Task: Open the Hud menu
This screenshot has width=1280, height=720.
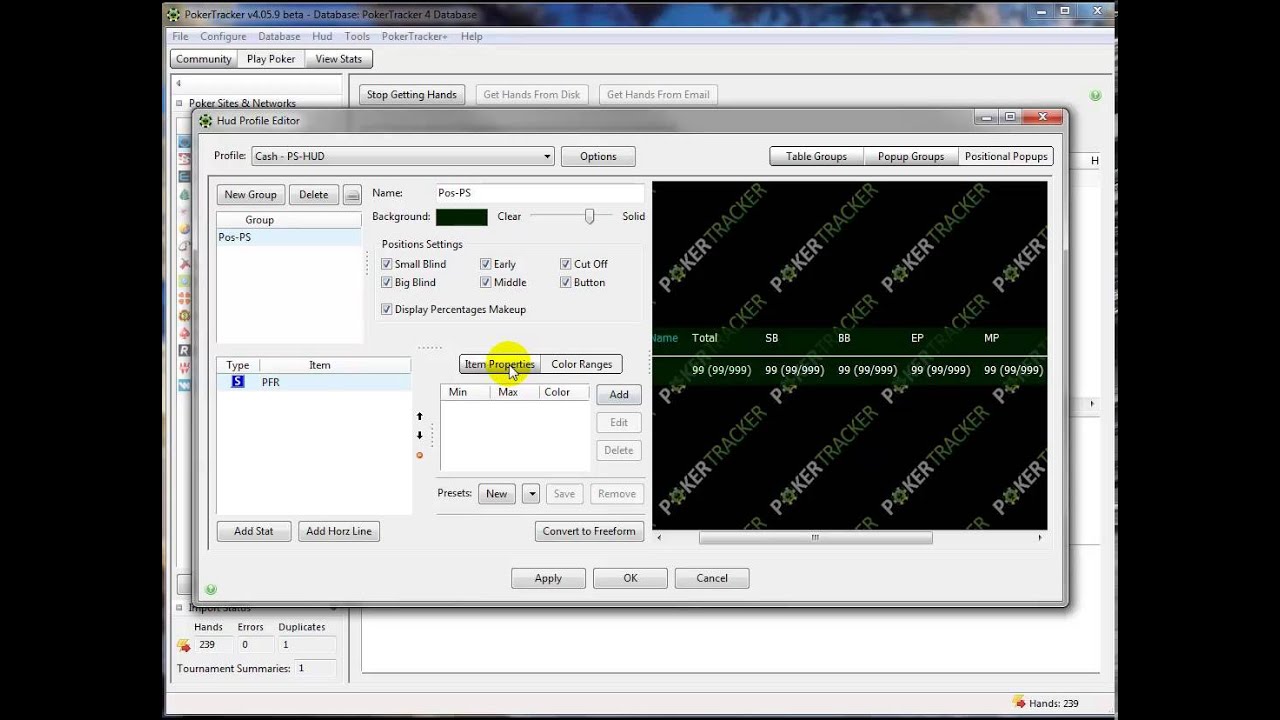Action: click(x=322, y=36)
